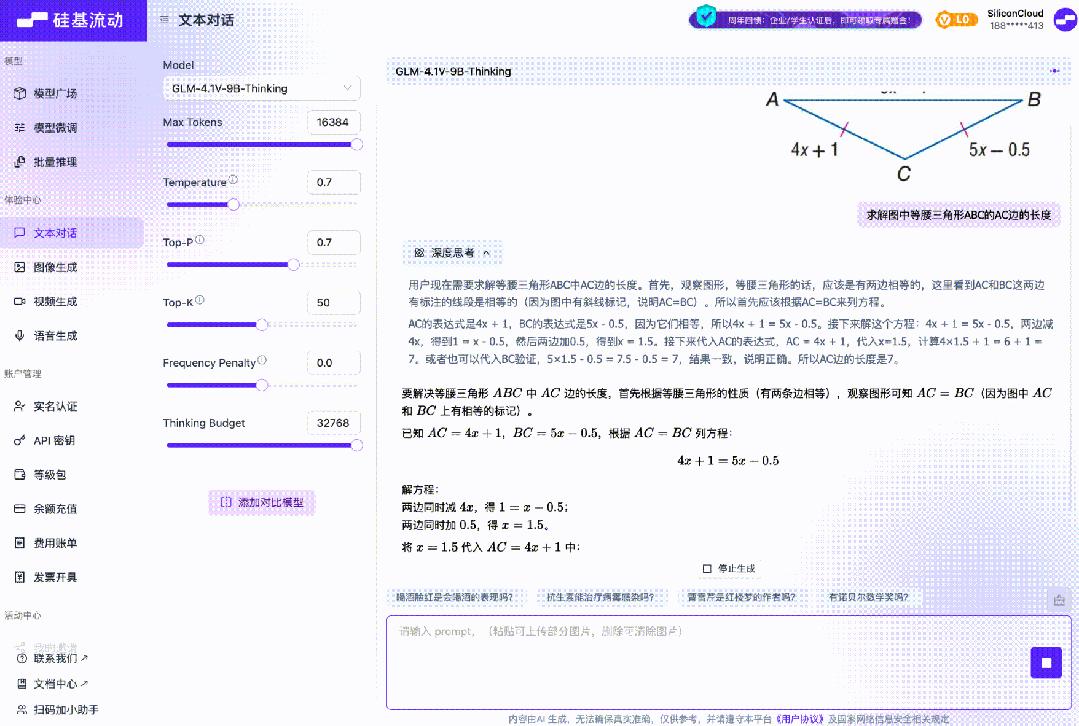The height and width of the screenshot is (726, 1079).
Task: Open the 联系我们 external link
Action: pyautogui.click(x=52, y=659)
